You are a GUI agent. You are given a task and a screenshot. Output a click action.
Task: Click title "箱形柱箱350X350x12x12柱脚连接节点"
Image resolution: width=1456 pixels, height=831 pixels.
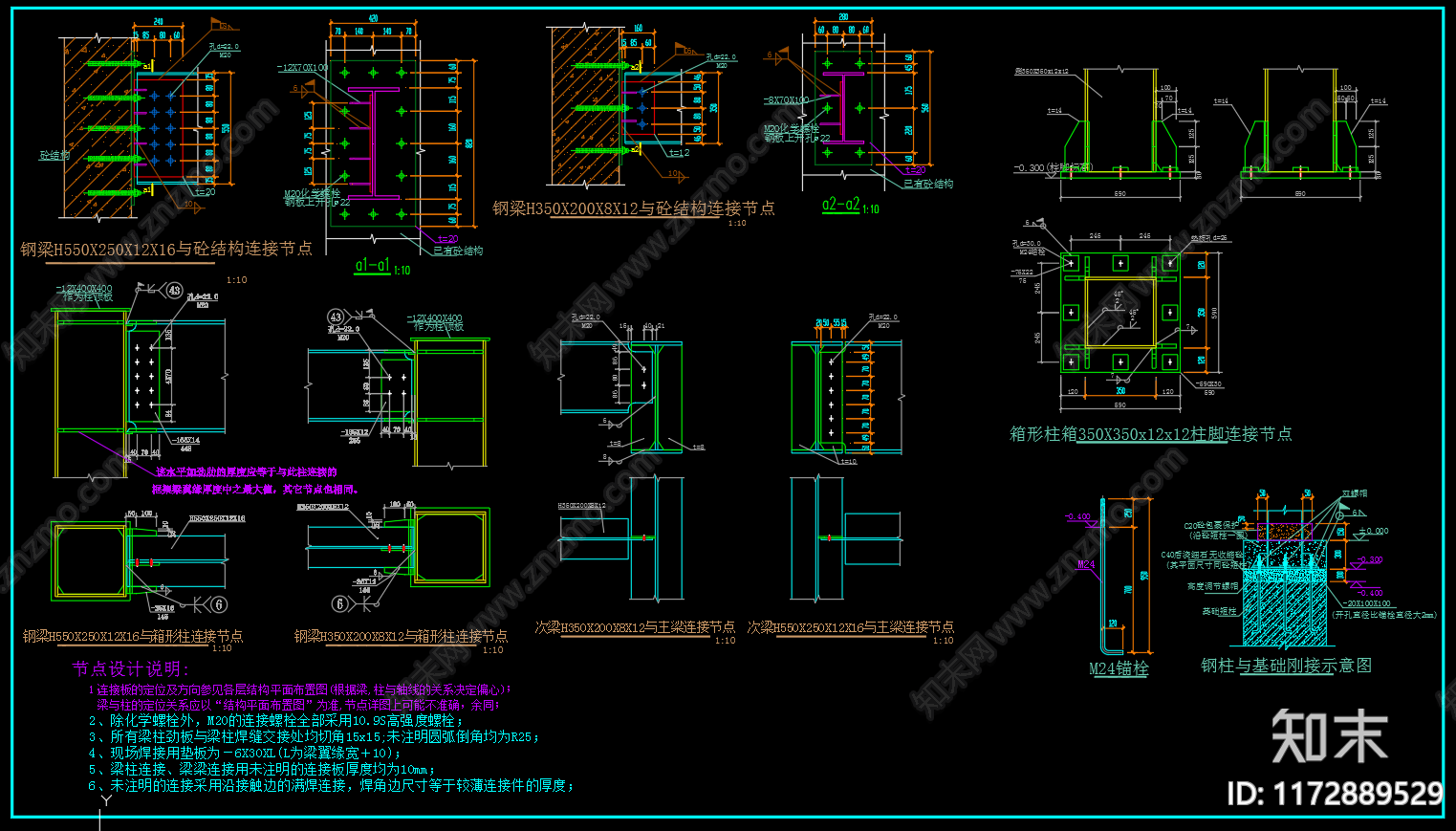point(1151,434)
